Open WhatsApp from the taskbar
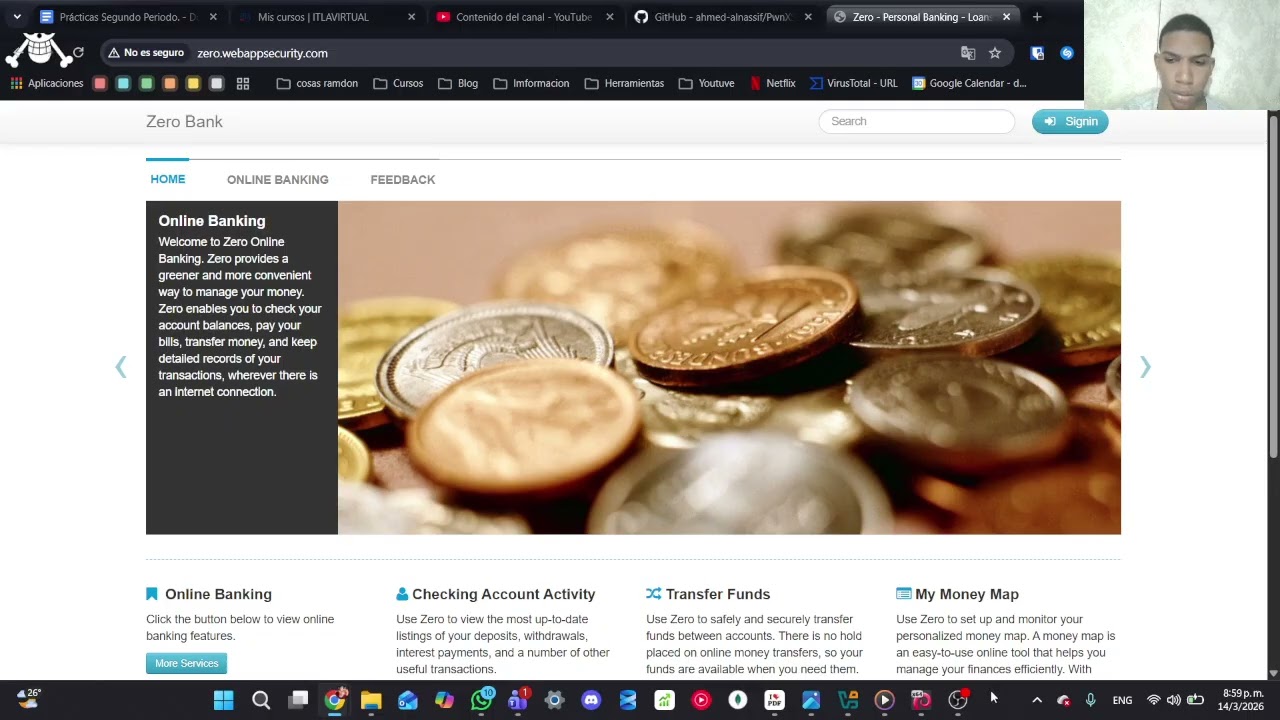Screen dimensions: 1280x720 tap(482, 700)
